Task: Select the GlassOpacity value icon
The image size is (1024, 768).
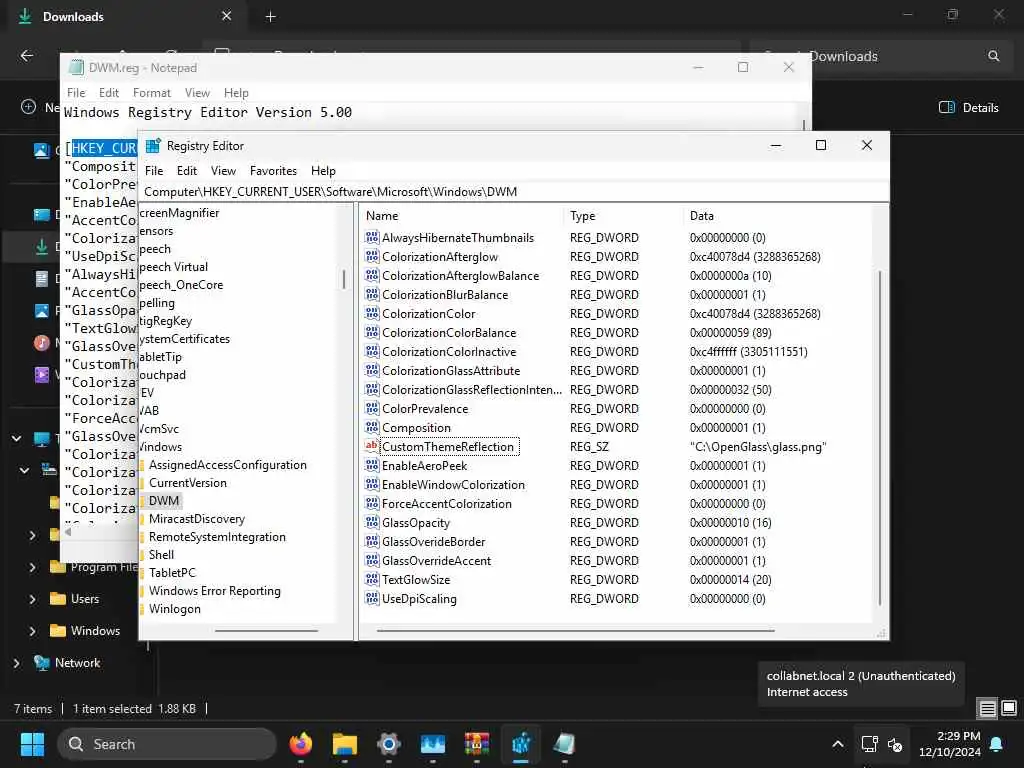Action: point(372,522)
